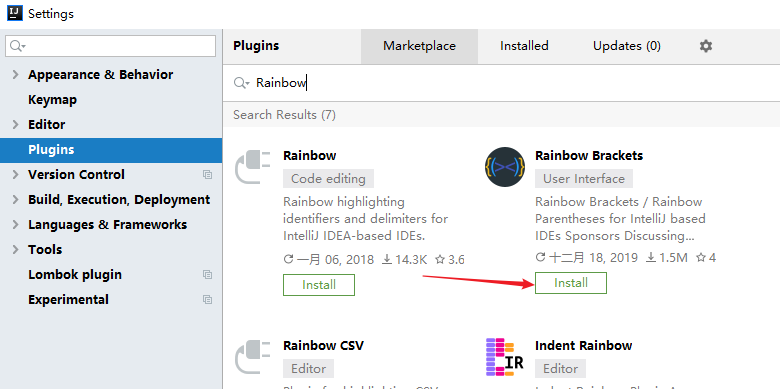Open the Rainbow CSV plugin title

[x=323, y=346]
